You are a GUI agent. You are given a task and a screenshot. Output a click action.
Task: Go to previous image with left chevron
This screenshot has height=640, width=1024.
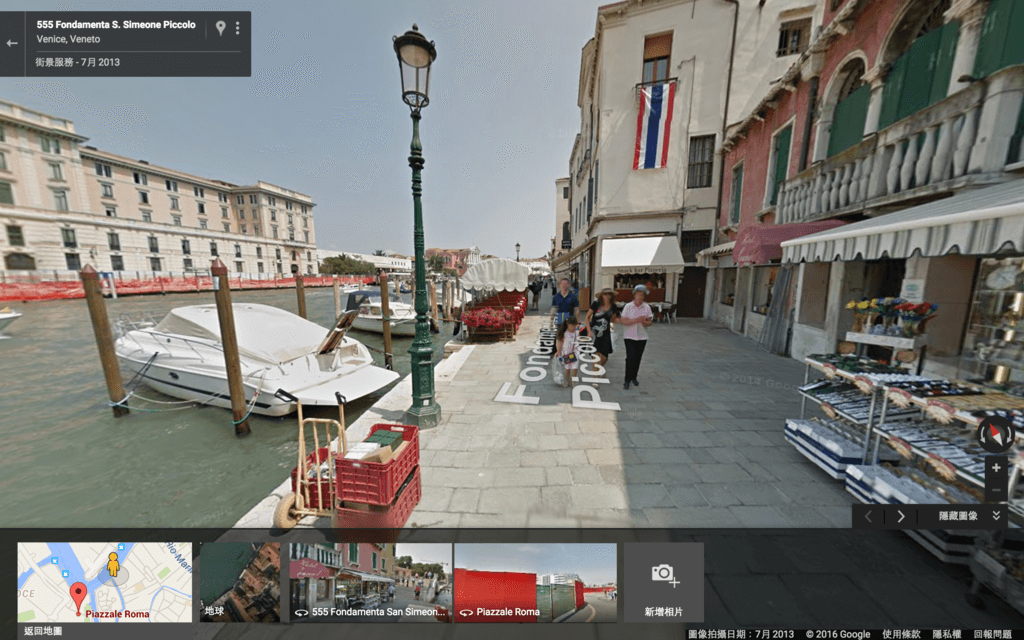[869, 516]
